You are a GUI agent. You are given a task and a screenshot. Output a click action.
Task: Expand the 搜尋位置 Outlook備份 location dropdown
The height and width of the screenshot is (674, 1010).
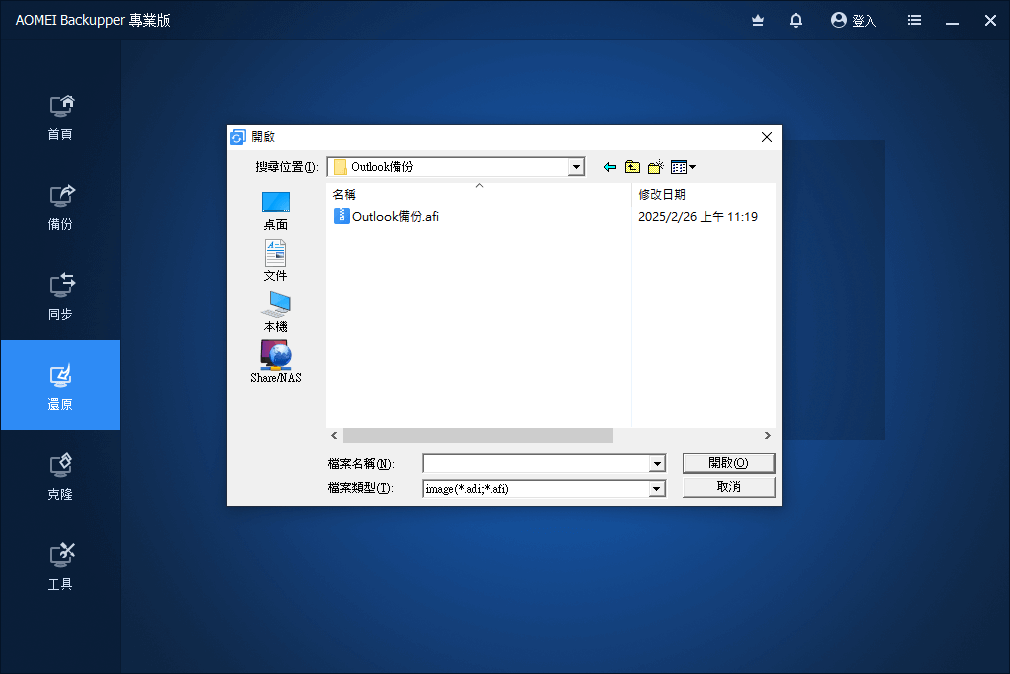coord(576,168)
